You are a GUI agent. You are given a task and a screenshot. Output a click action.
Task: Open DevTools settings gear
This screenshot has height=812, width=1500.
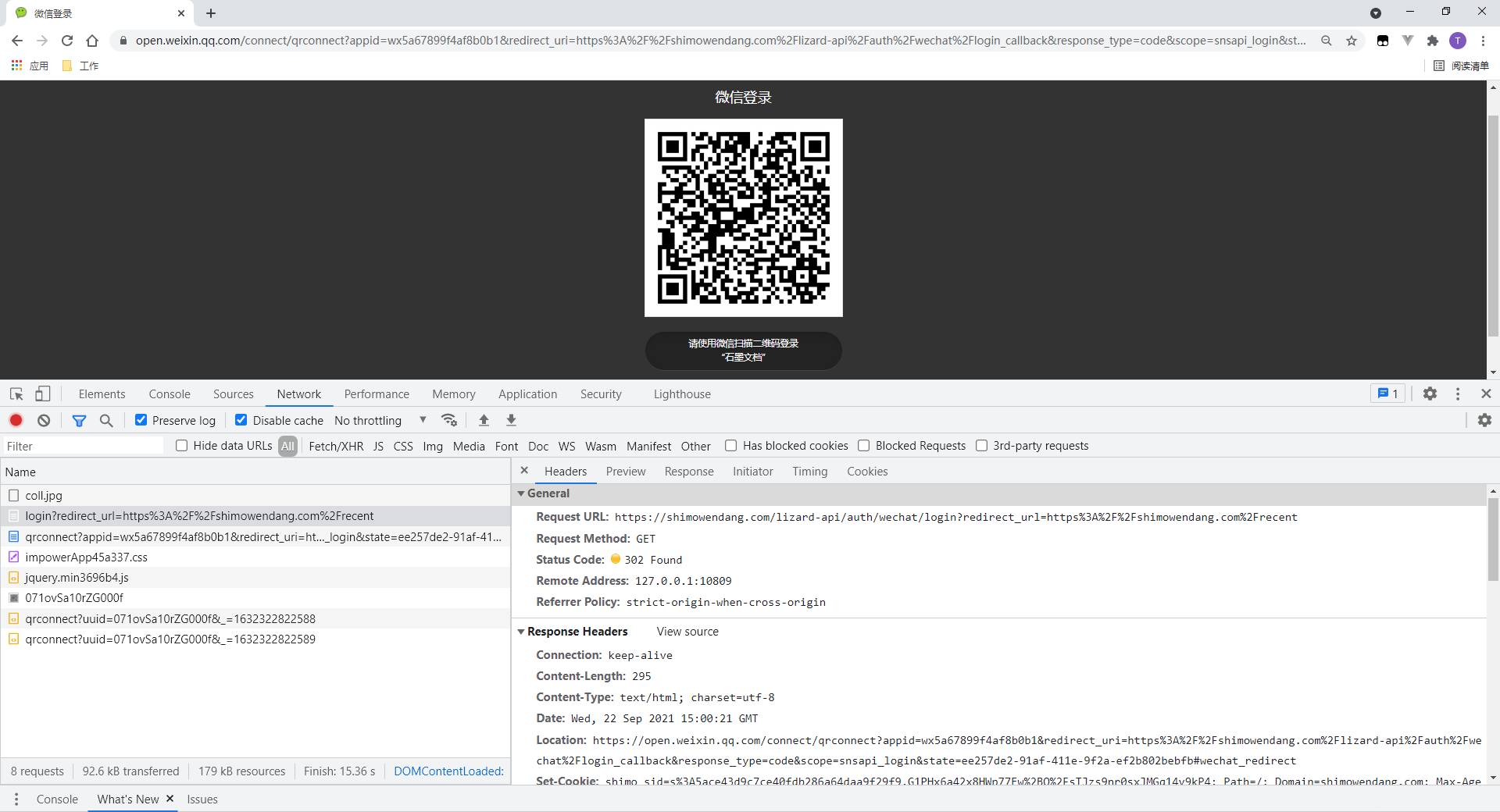[1430, 394]
